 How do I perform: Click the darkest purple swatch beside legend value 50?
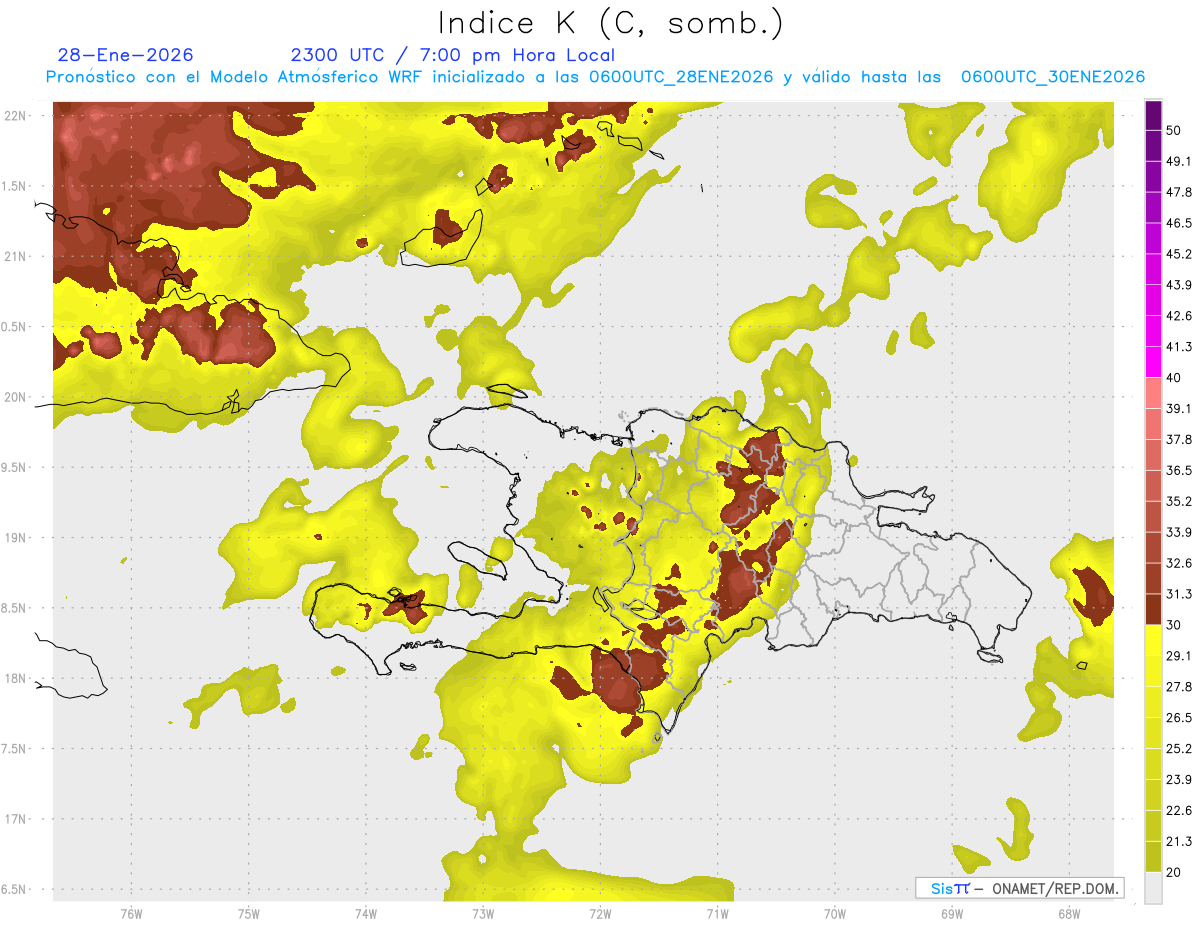(x=1153, y=116)
